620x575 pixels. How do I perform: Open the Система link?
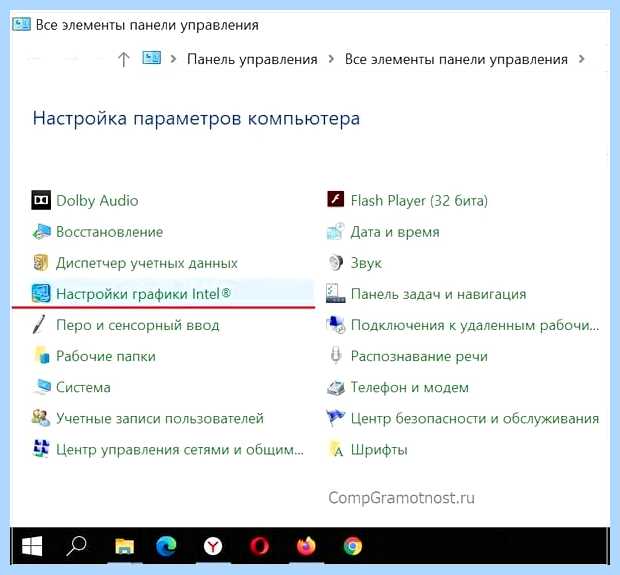pyautogui.click(x=83, y=387)
